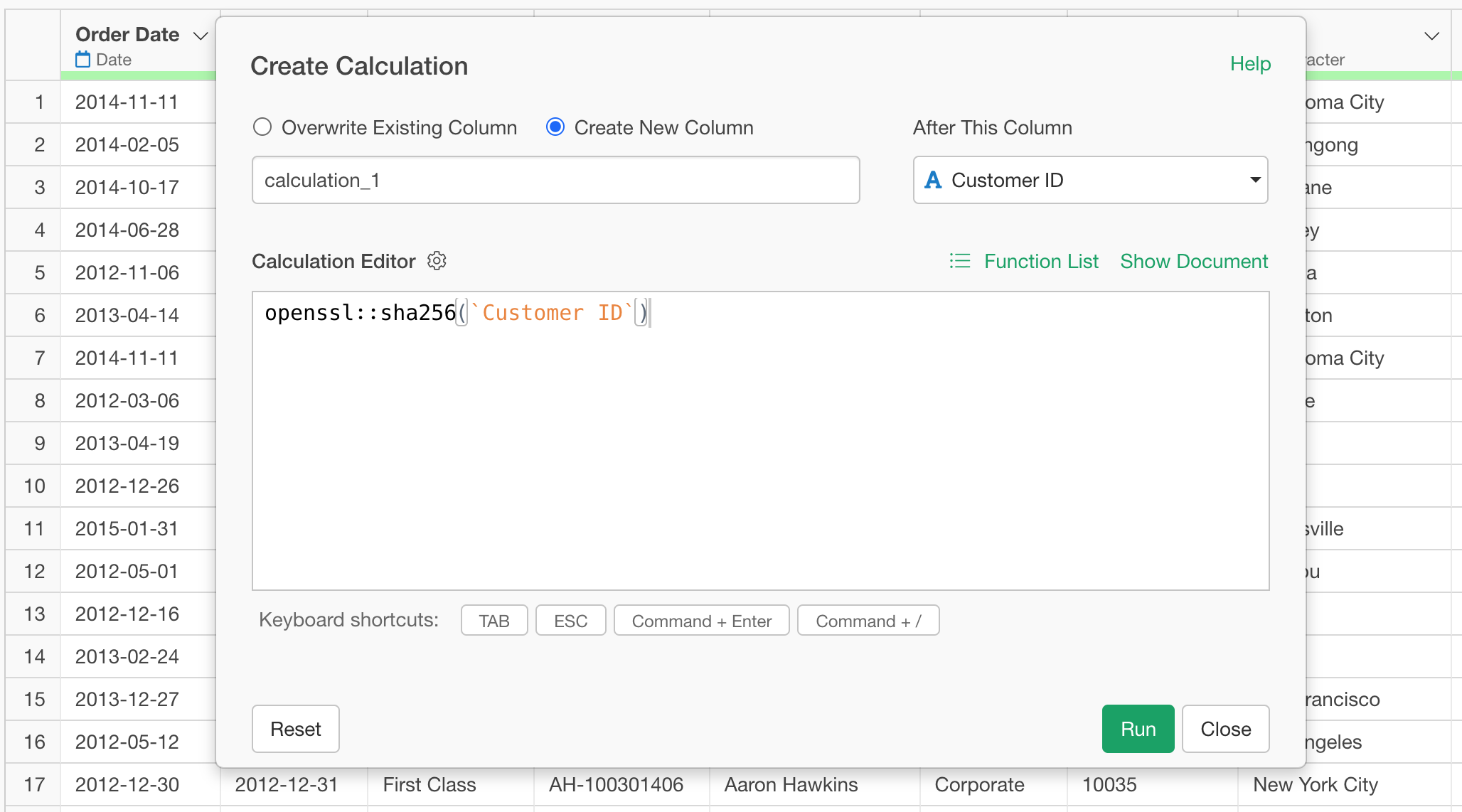
Task: Click the Command + Enter shortcut
Action: [x=701, y=621]
